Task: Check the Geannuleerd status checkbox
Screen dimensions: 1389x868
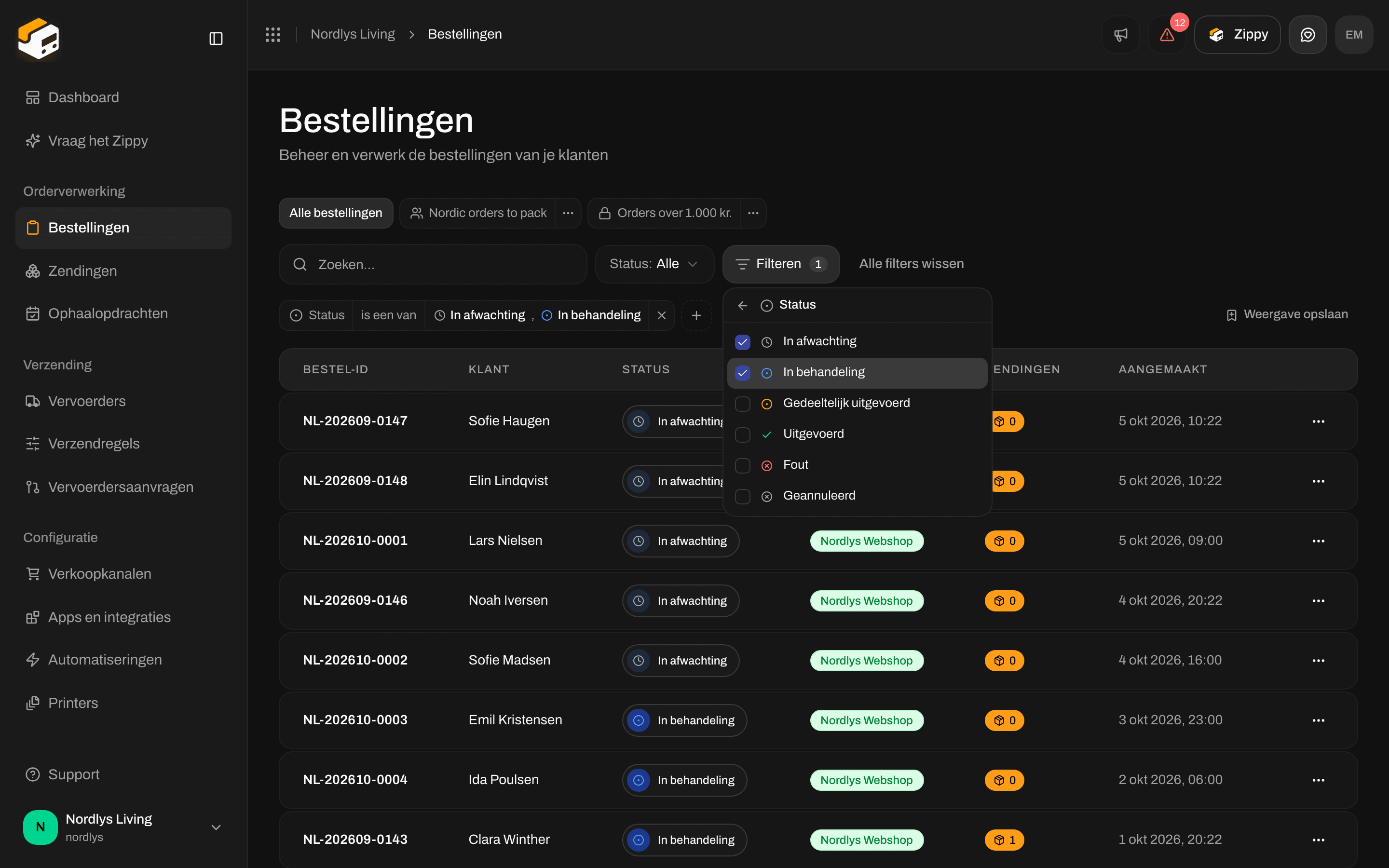Action: pyautogui.click(x=743, y=497)
